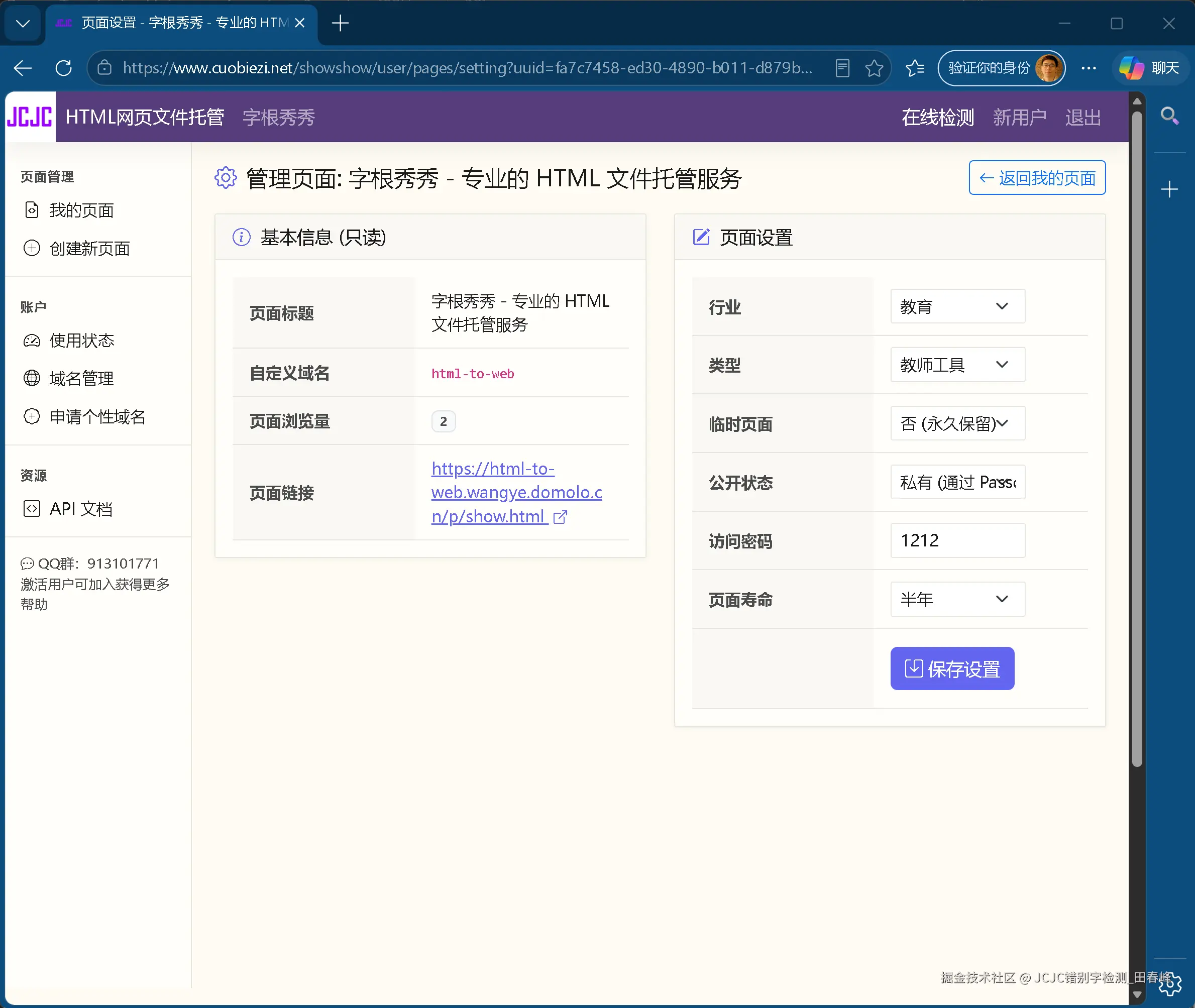This screenshot has width=1195, height=1008.
Task: Add page to favorites star icon
Action: 874,68
